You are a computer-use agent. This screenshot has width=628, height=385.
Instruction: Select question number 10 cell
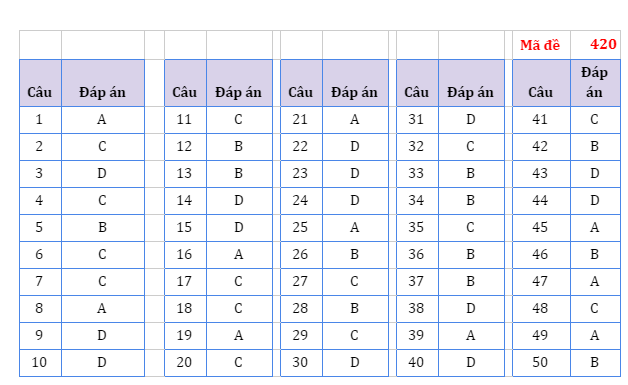point(40,363)
